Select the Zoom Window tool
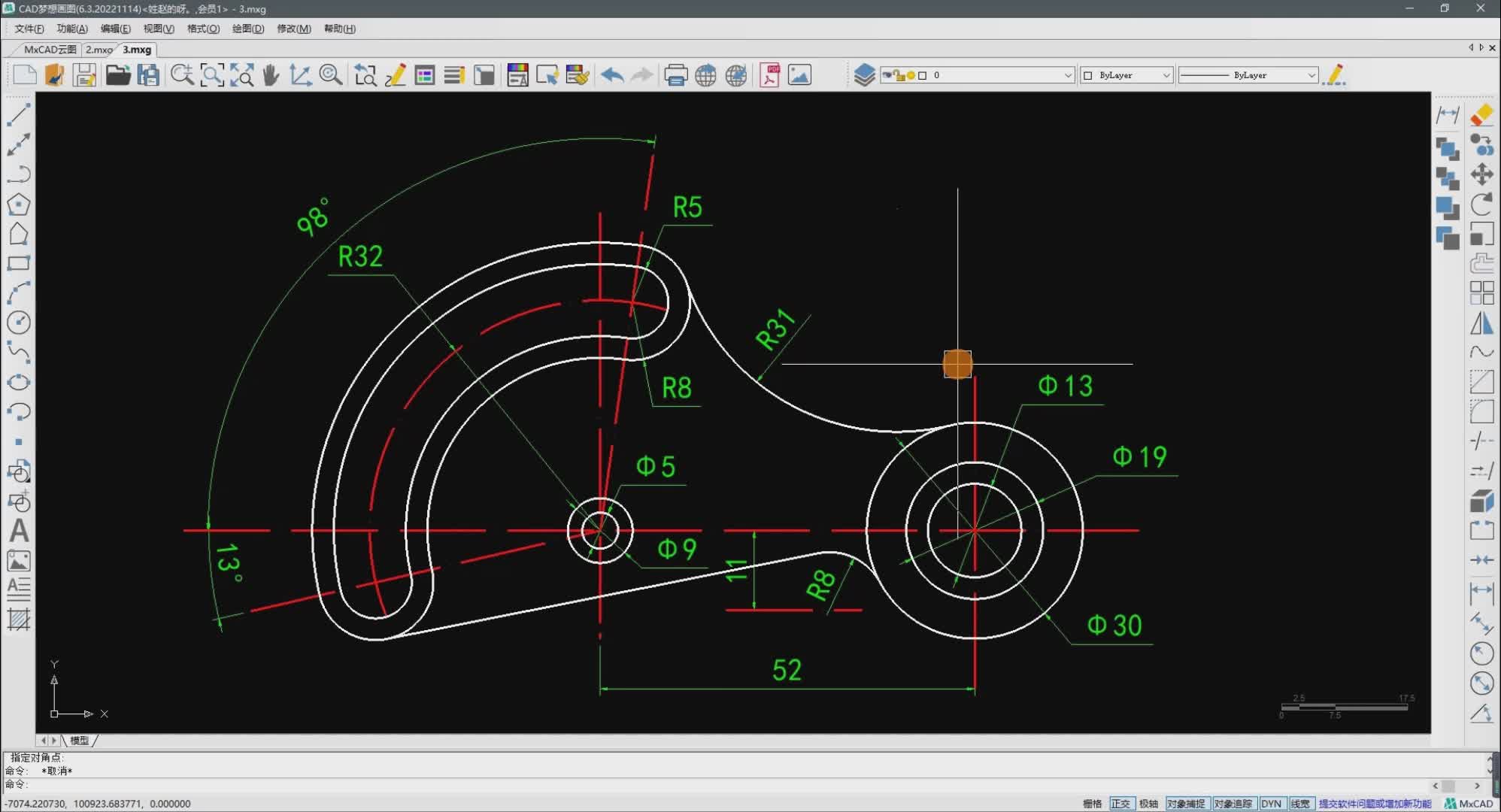The image size is (1501, 812). (211, 75)
